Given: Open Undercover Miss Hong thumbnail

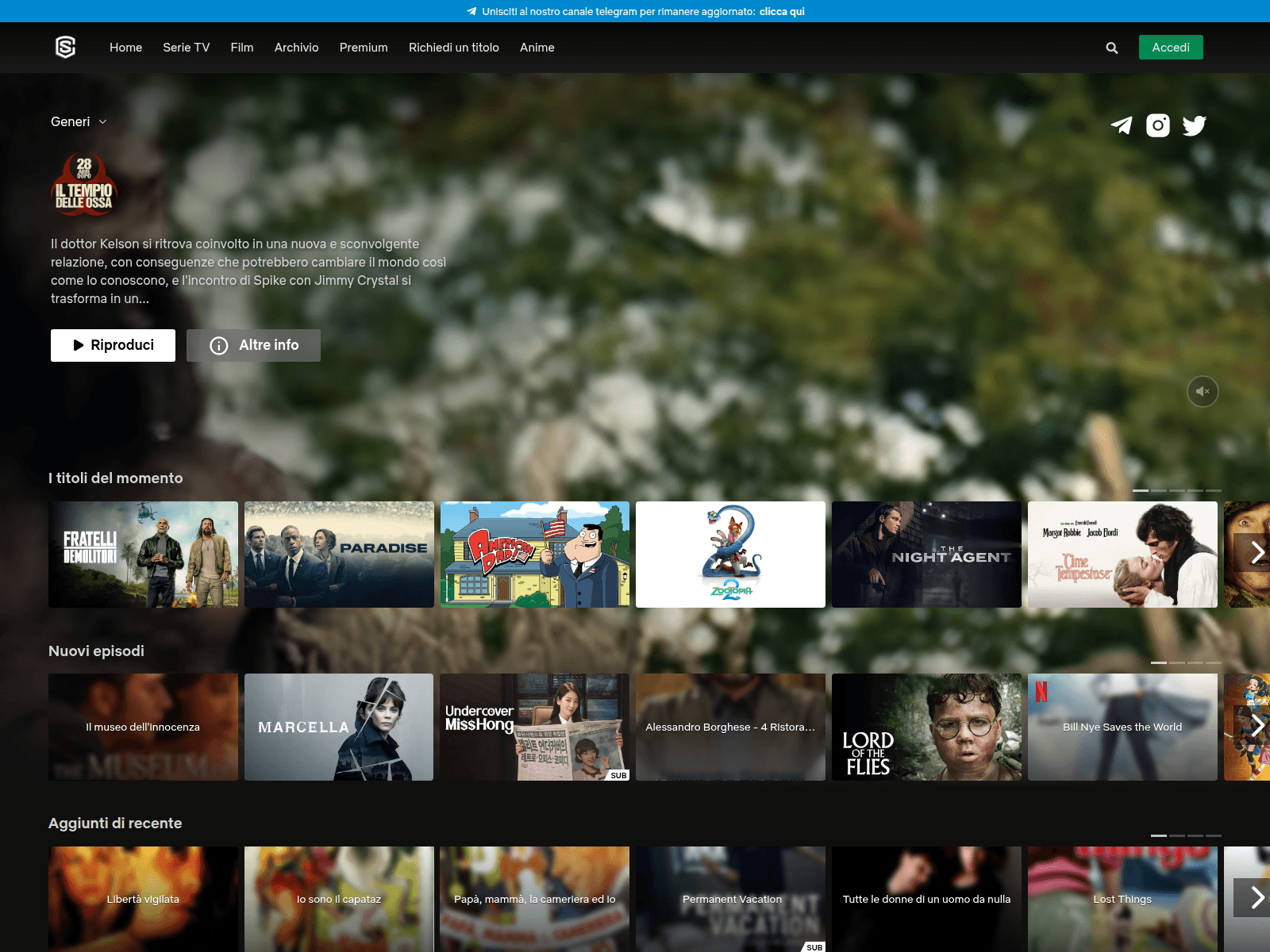Looking at the screenshot, I should tap(535, 727).
